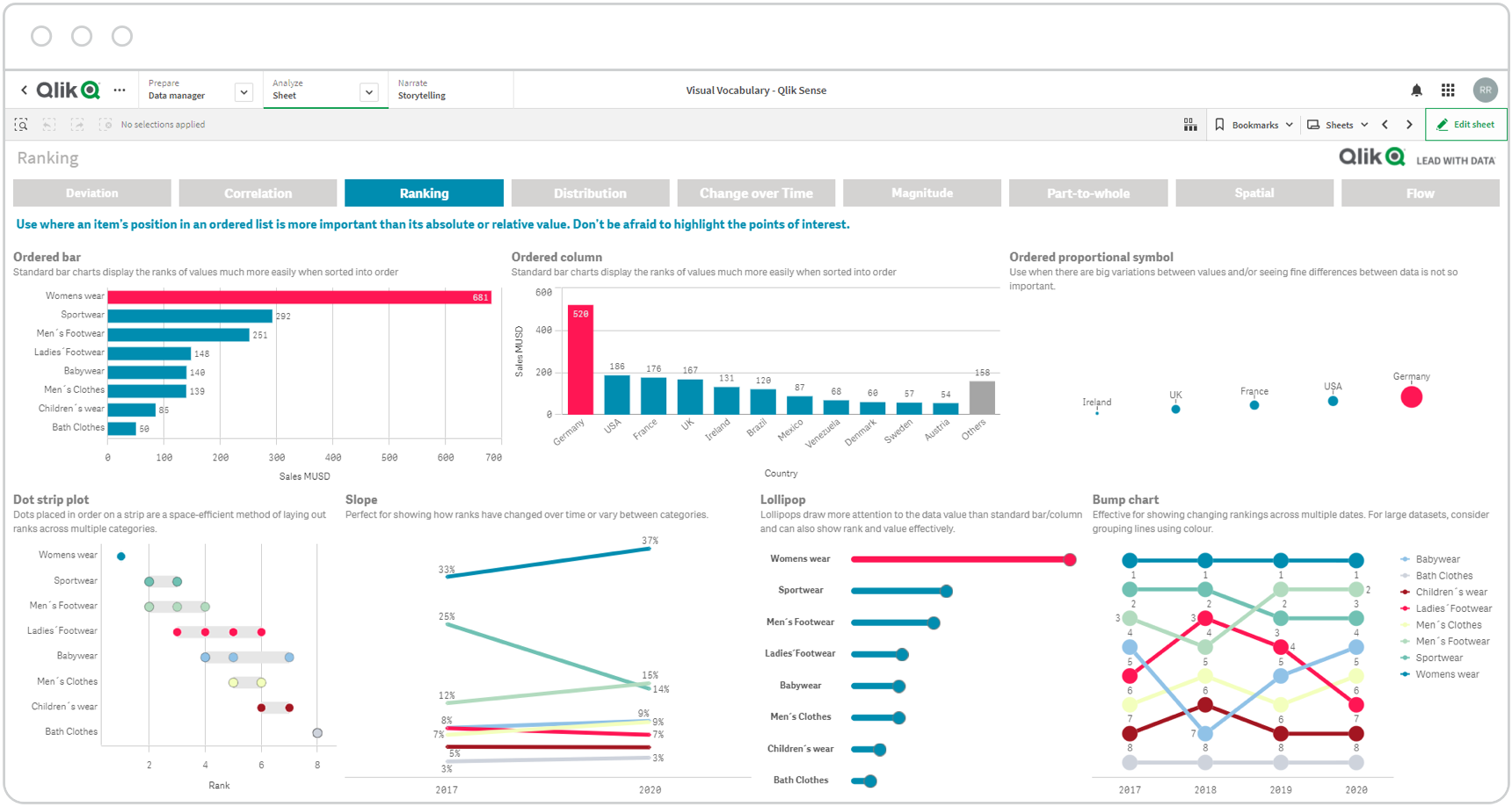Click the Dot strip plot title

pos(51,499)
